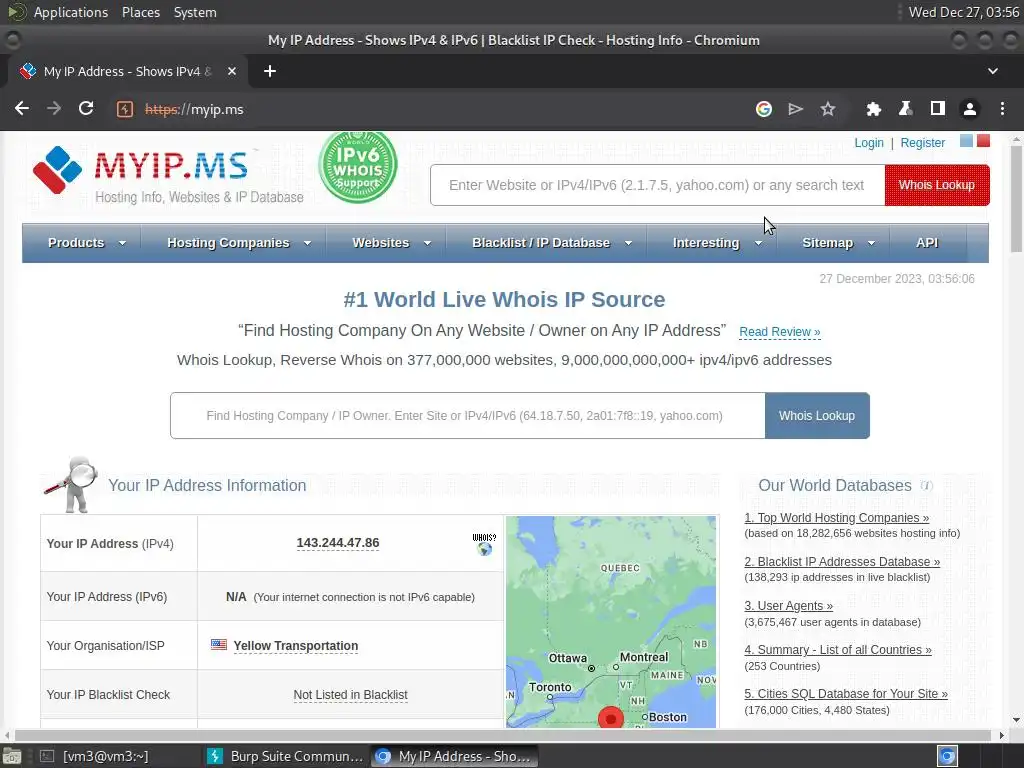Viewport: 1024px width, 768px height.
Task: Click the IPv6 Whois Support green badge
Action: click(x=357, y=167)
